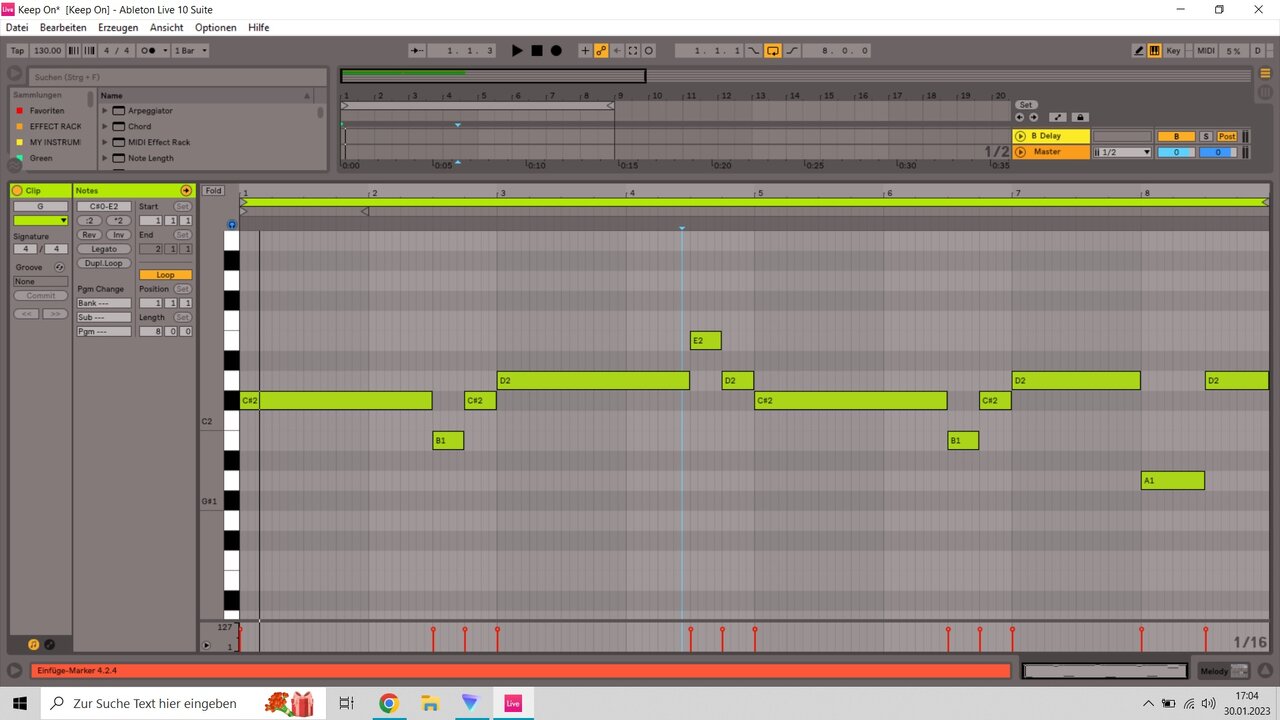This screenshot has height=720, width=1280.
Task: Expand the Chord device entry
Action: coord(105,127)
